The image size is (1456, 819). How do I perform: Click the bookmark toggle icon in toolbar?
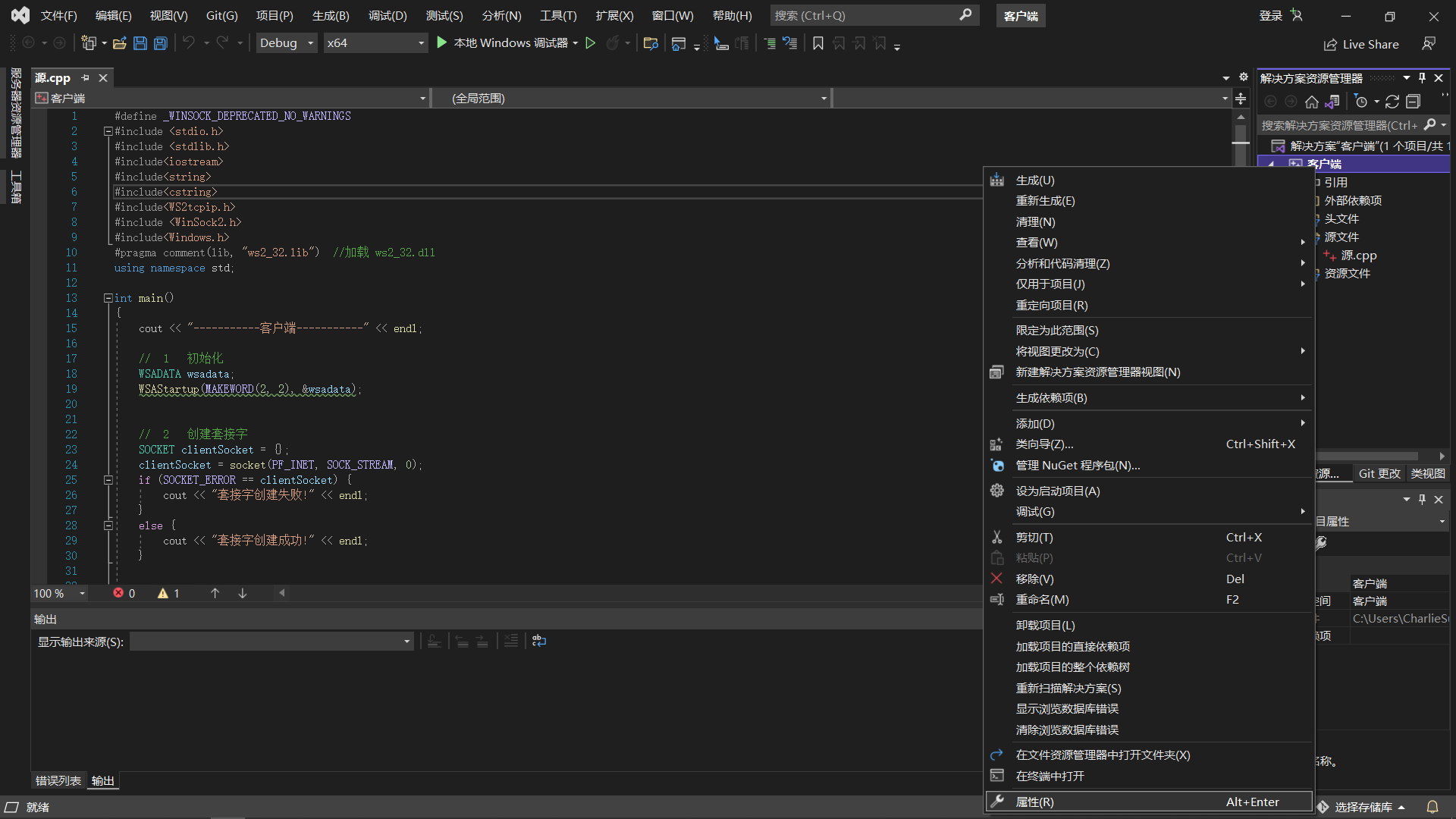(x=817, y=43)
